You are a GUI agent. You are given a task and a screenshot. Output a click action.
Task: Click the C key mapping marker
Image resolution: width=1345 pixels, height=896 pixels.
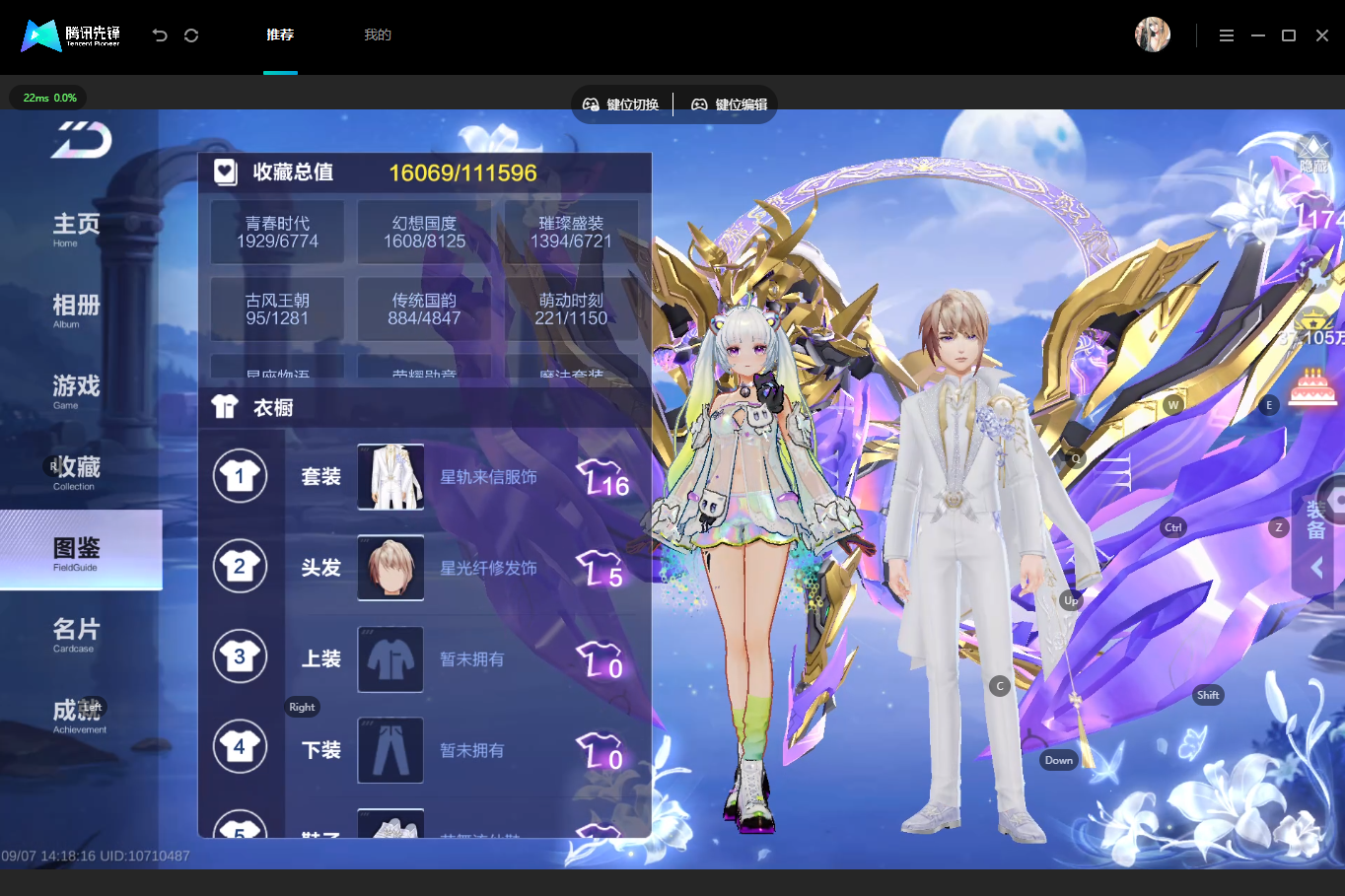1000,686
